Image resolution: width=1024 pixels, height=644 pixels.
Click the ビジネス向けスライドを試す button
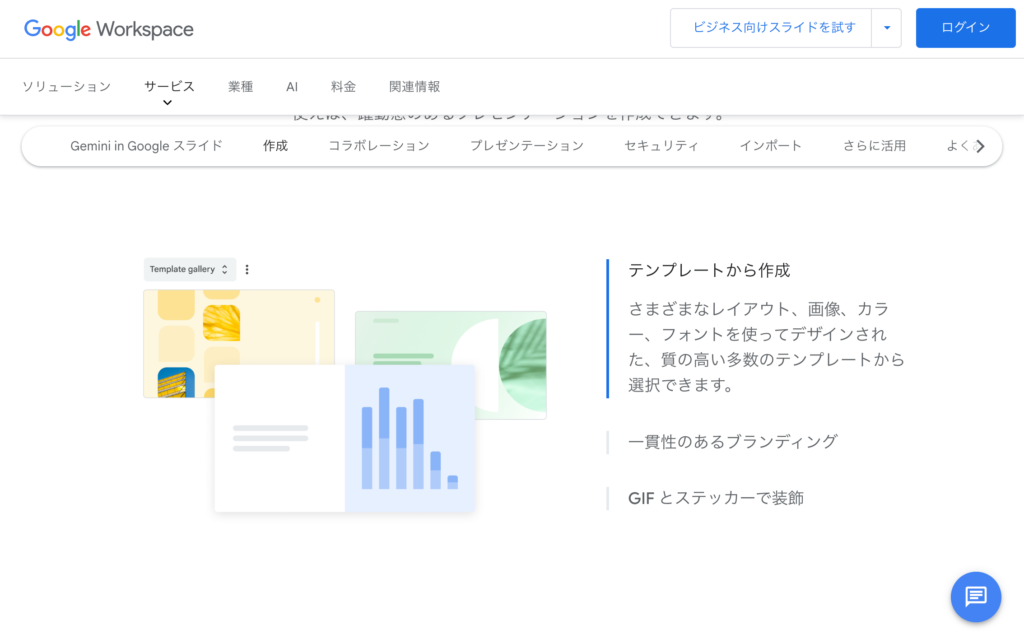[771, 28]
